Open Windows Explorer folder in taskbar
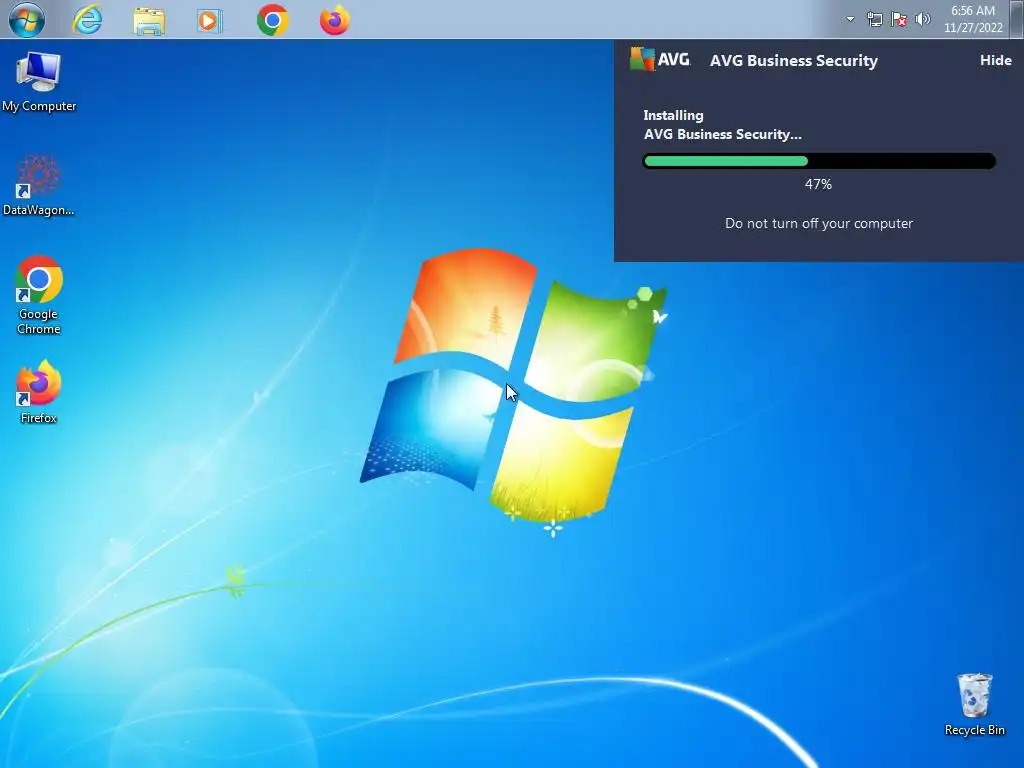 [x=149, y=20]
